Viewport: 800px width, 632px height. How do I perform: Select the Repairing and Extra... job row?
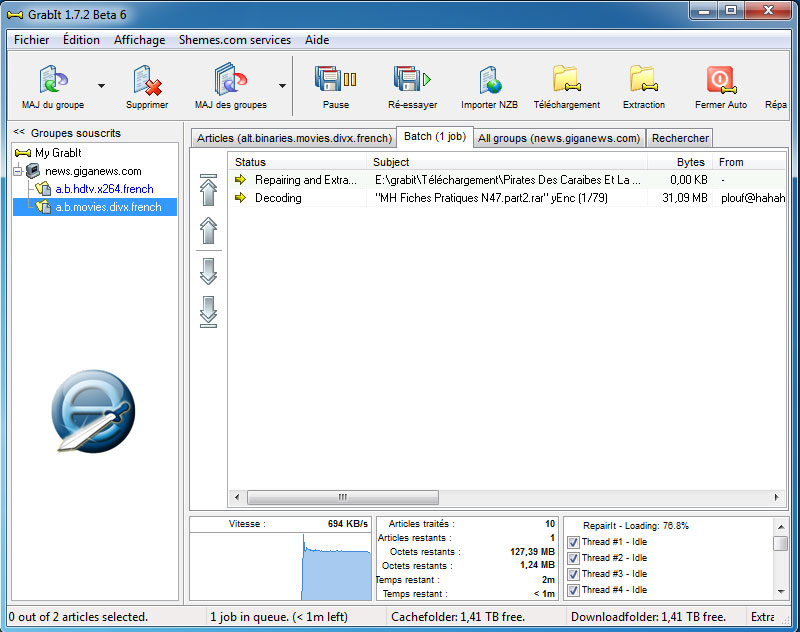point(507,180)
